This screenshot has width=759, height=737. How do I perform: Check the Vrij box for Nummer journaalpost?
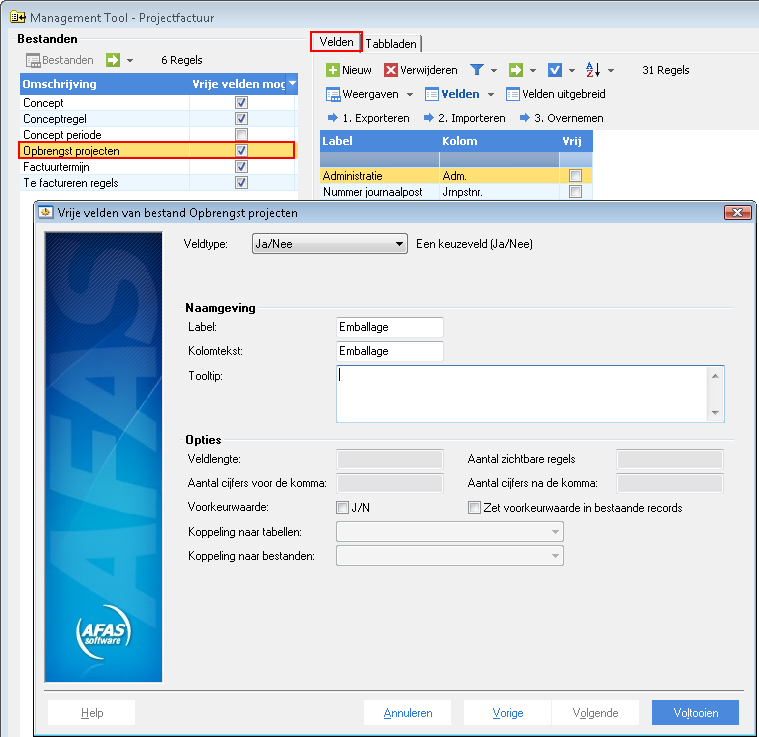[x=575, y=192]
